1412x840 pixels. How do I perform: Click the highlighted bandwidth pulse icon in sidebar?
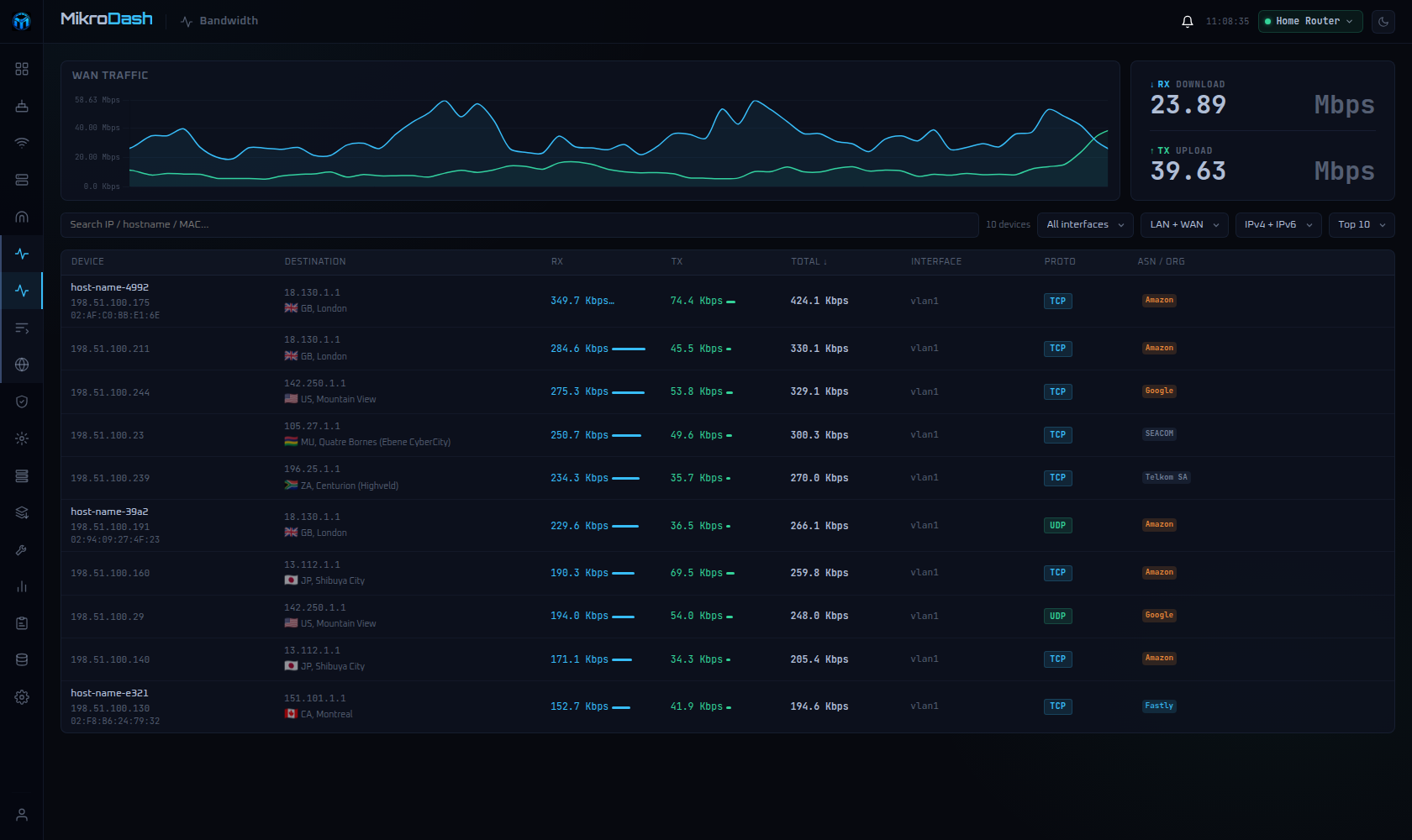22,291
